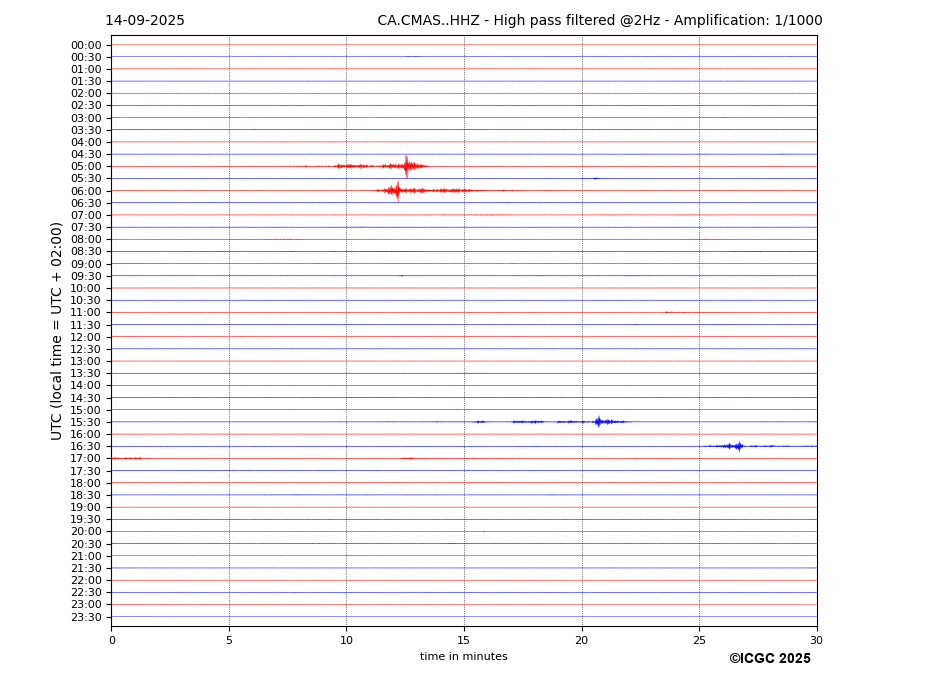
Task: Select the 05:30 row time label
Action: click(86, 178)
